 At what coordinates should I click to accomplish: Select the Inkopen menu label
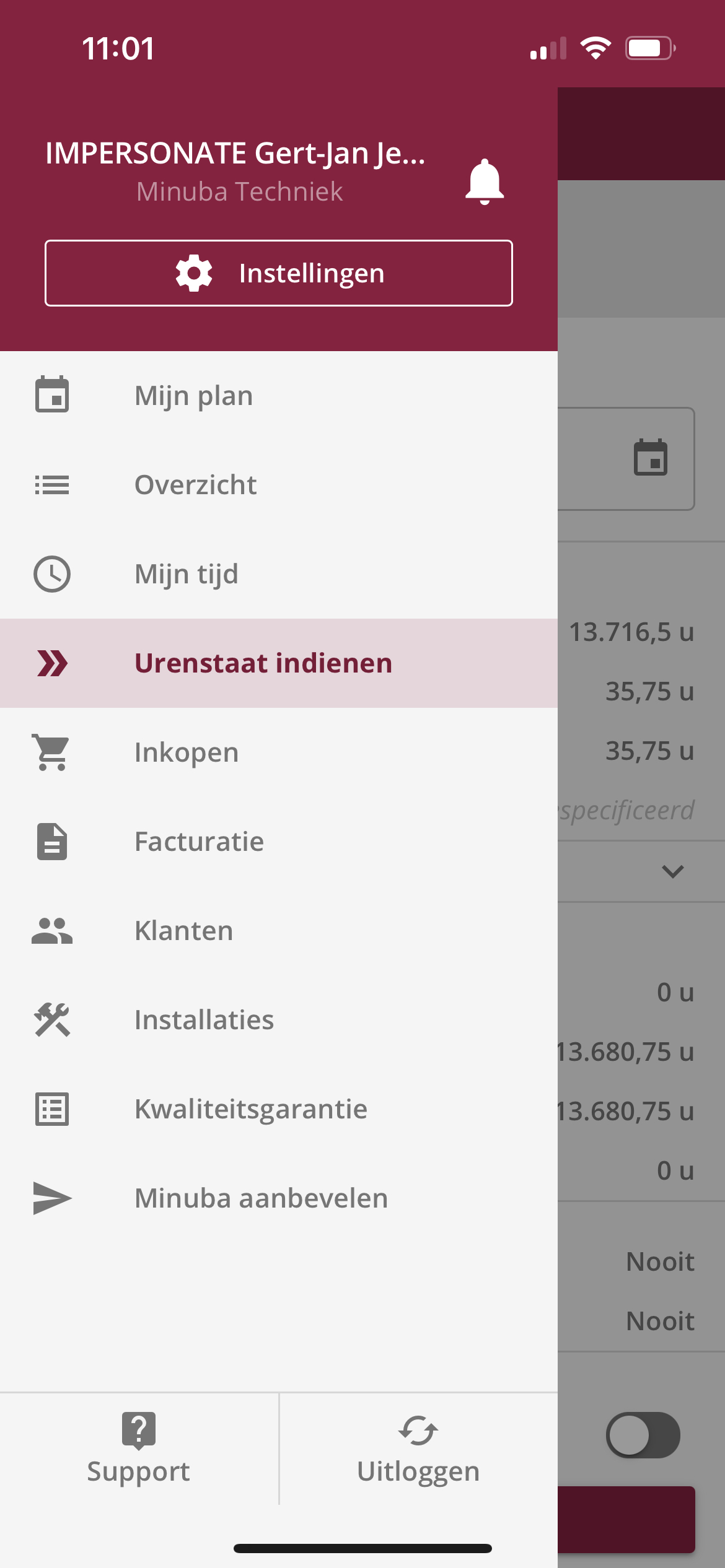pos(187,752)
